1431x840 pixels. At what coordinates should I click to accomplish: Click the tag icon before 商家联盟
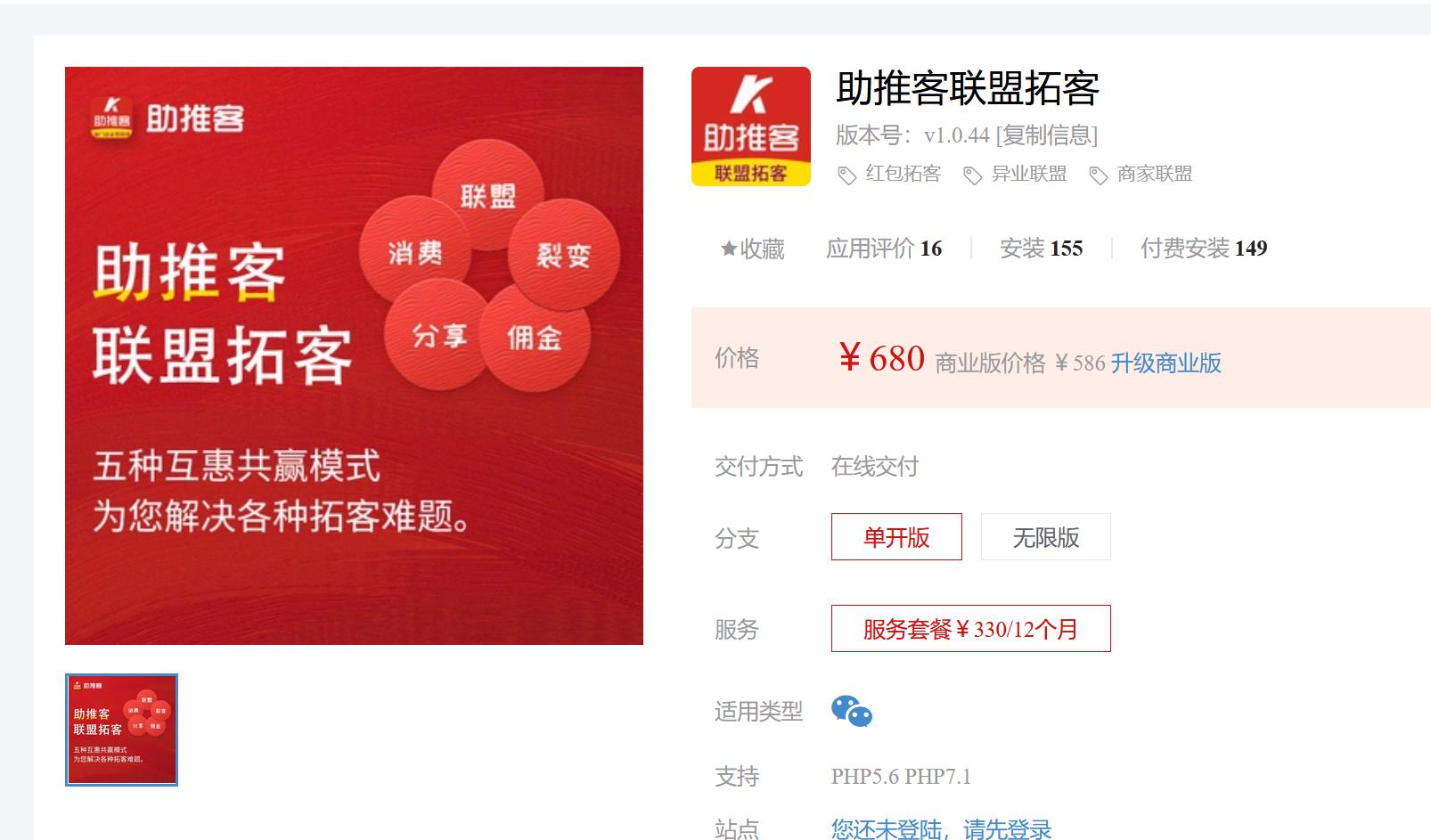tap(1099, 175)
